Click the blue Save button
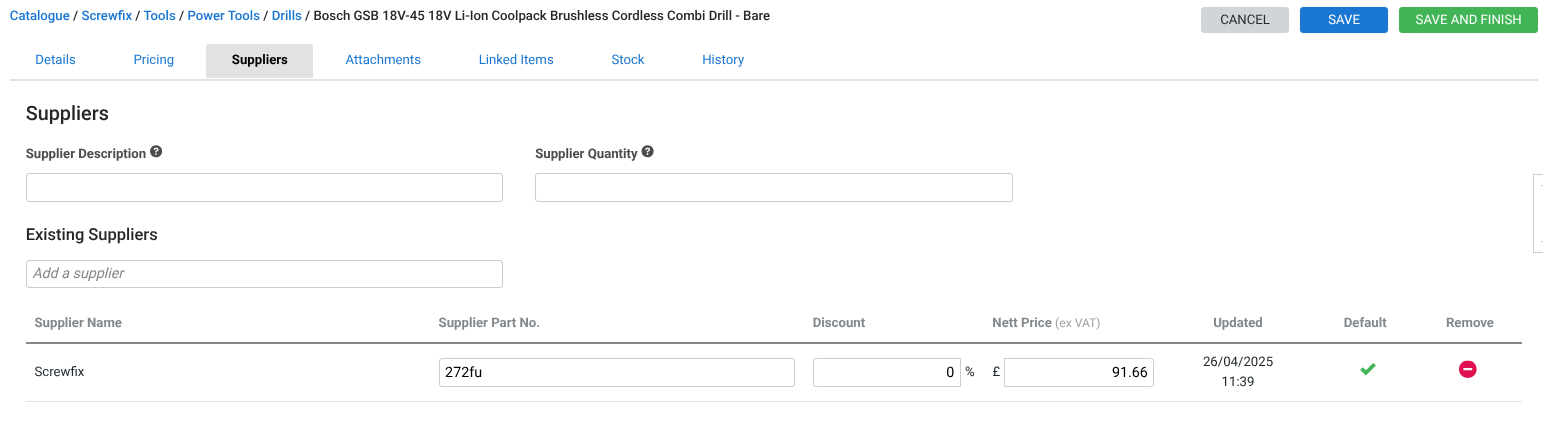The height and width of the screenshot is (444, 1543). (1344, 20)
